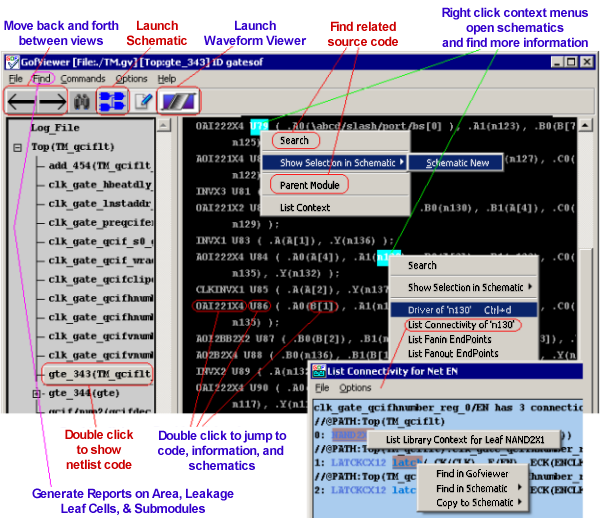Click the binoculars search icon in toolbar

click(x=80, y=100)
